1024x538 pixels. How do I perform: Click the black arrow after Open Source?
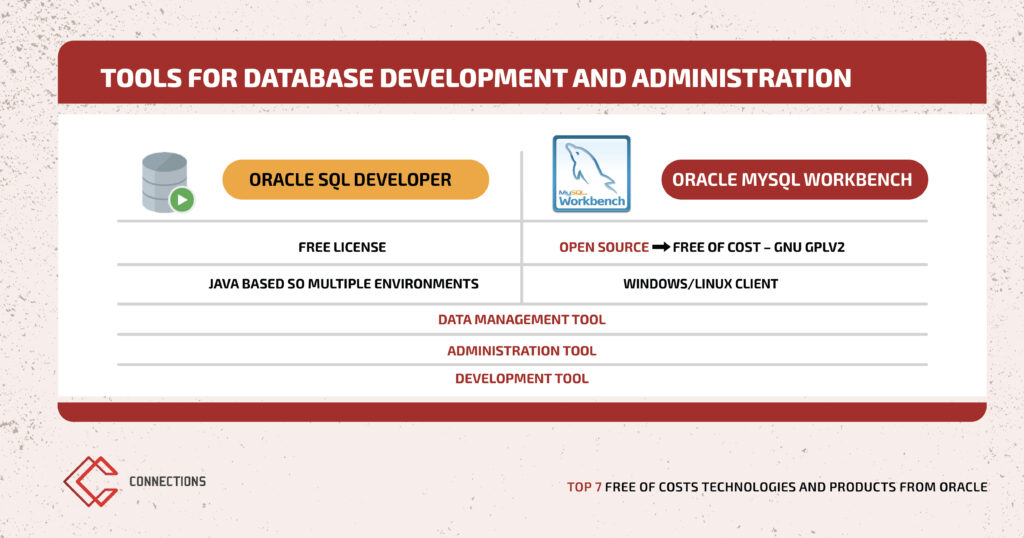(x=661, y=247)
